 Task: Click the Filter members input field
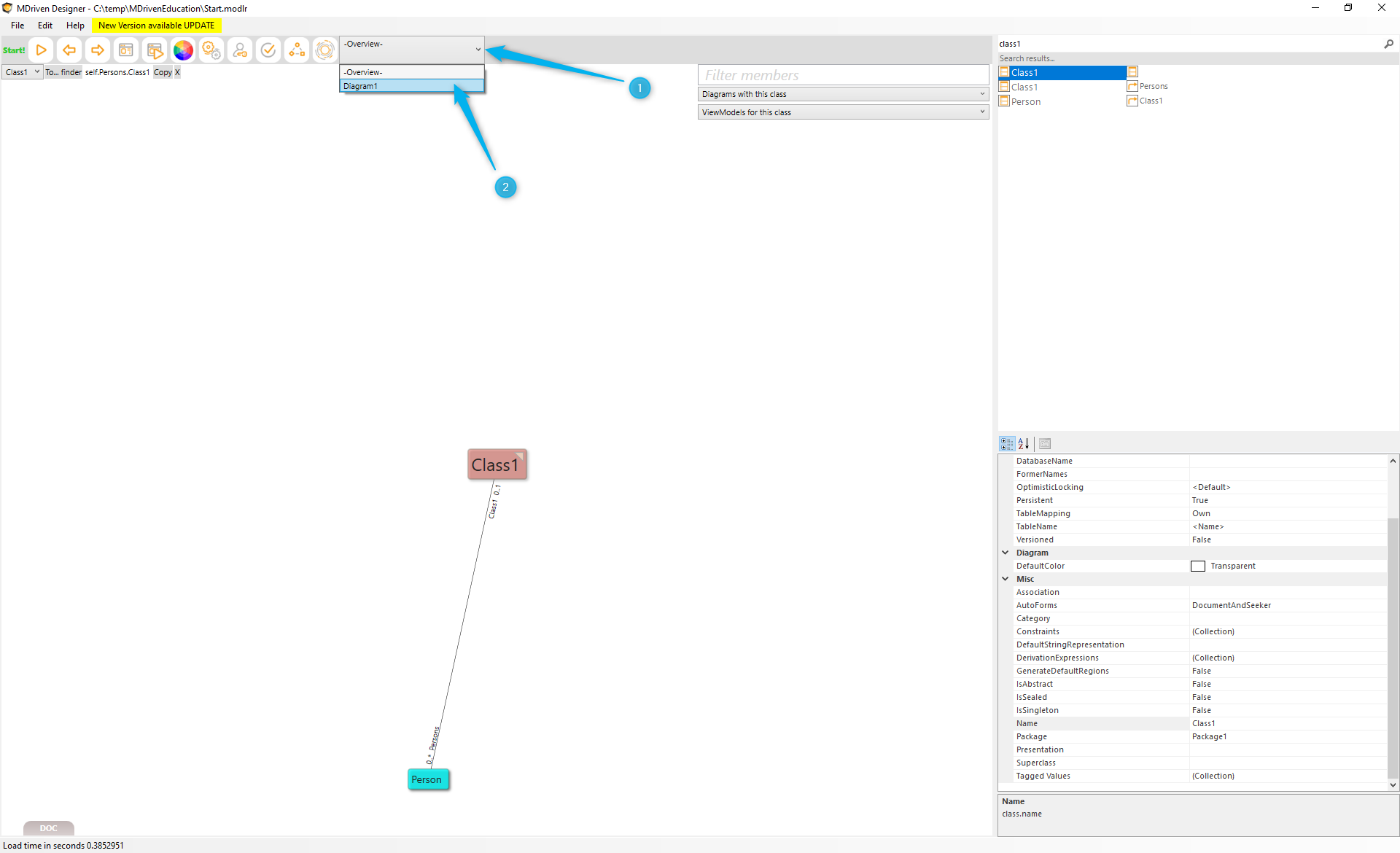pyautogui.click(x=843, y=75)
